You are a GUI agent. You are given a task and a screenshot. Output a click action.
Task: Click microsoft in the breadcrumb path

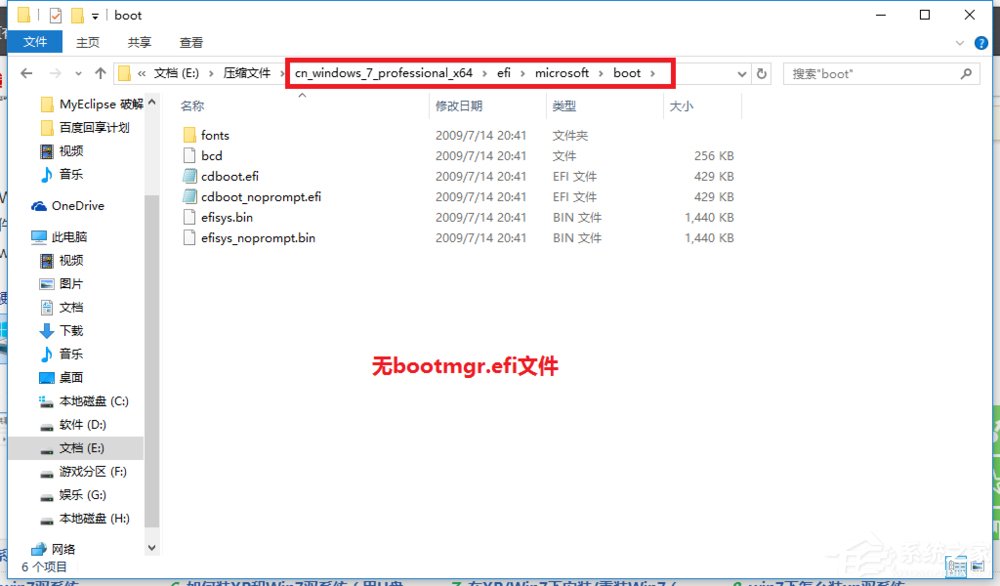tap(563, 73)
